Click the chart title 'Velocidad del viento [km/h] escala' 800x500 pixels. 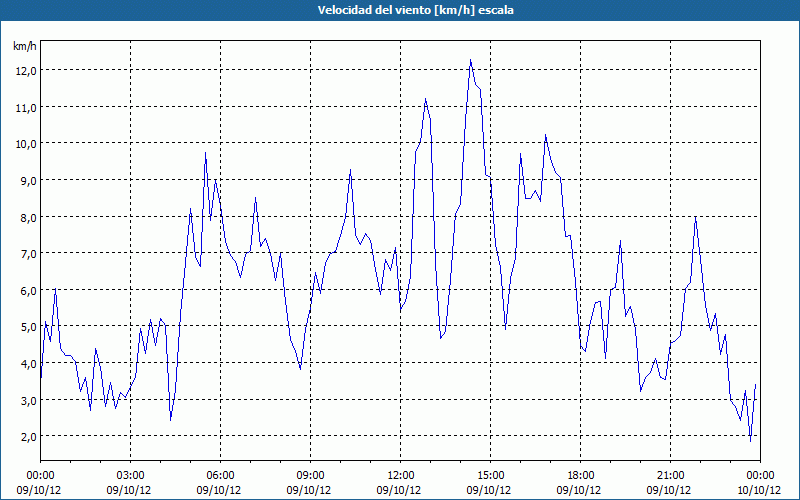(x=415, y=10)
